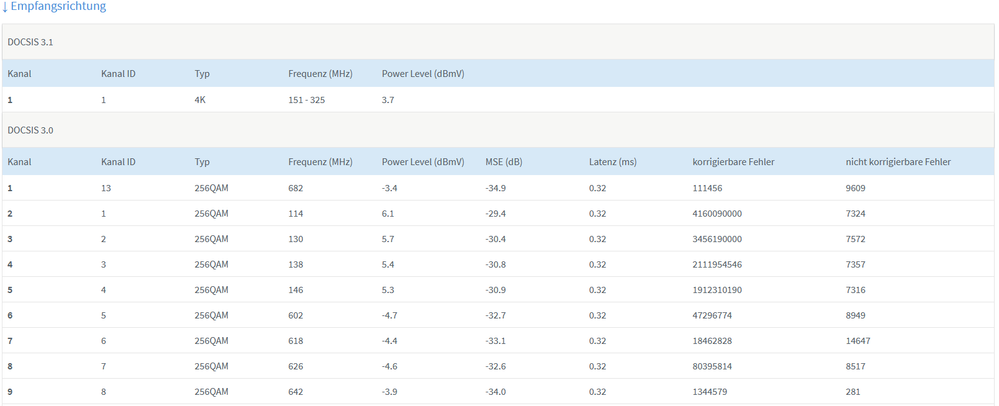The image size is (999, 406).
Task: Select the 642 MHz frequency cell
Action: [x=296, y=392]
